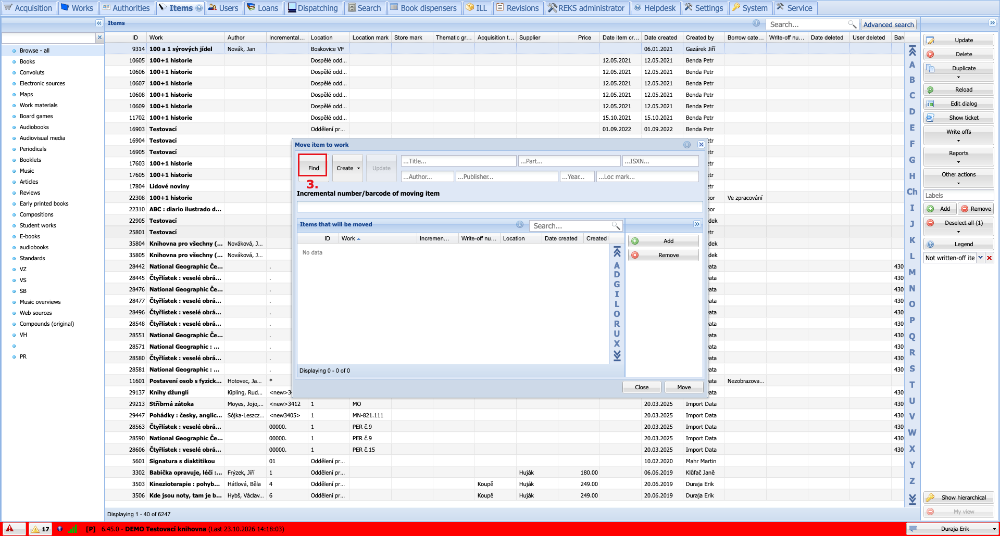The height and width of the screenshot is (536, 1000).
Task: Click Close at the bottom of the dialog
Action: click(642, 387)
